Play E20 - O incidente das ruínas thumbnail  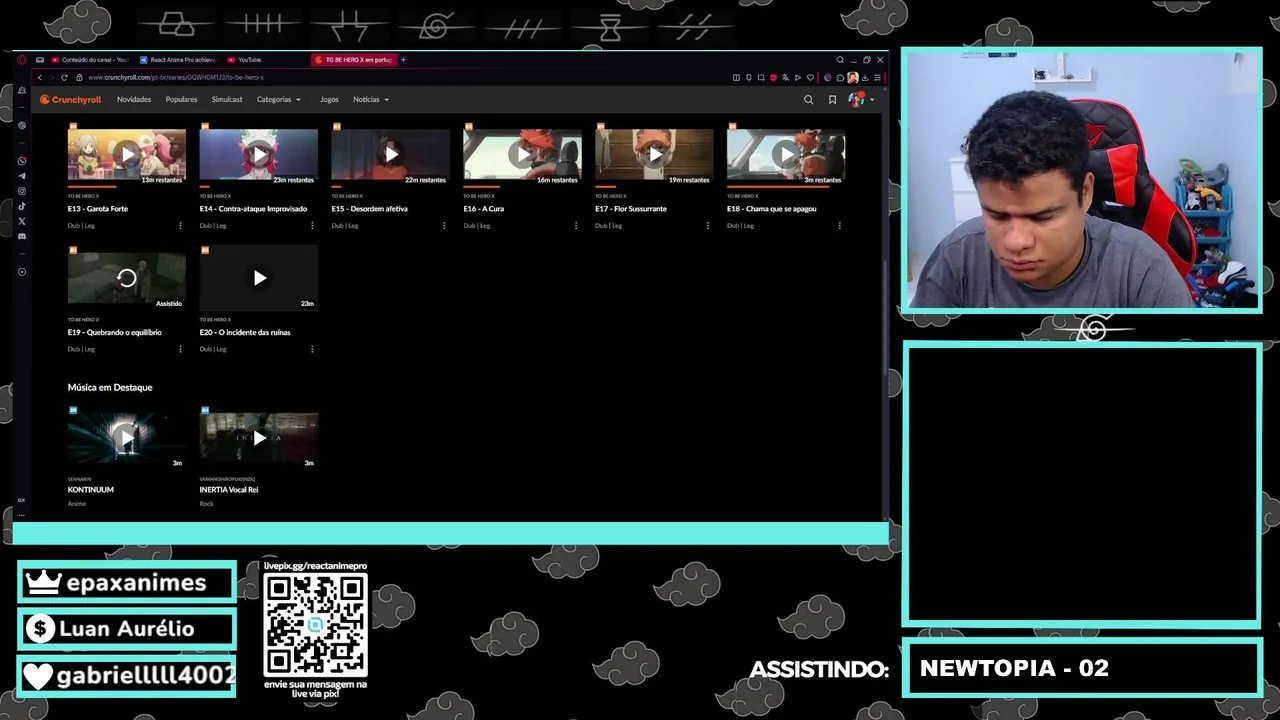coord(259,278)
